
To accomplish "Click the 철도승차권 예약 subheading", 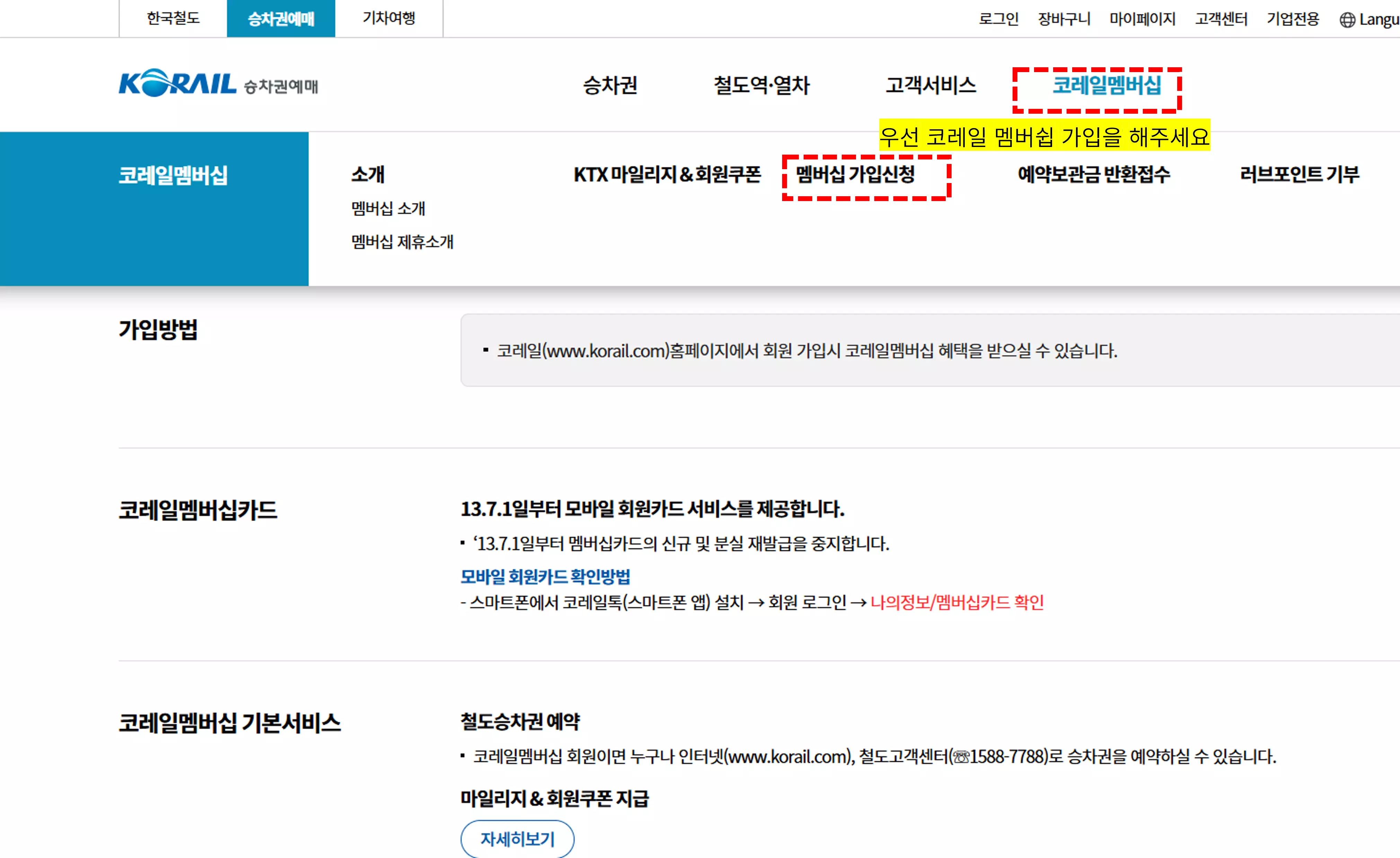I will 520,722.
